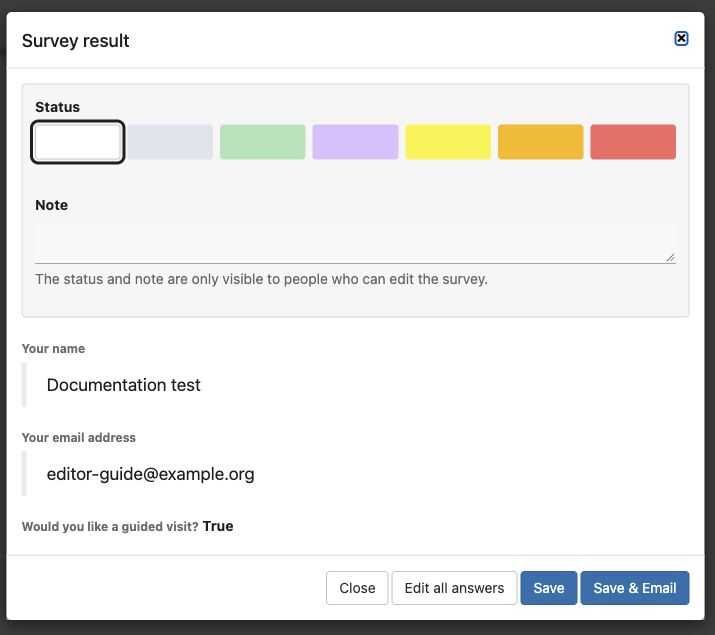
Task: Click the 'Note' heading
Action: (52, 205)
